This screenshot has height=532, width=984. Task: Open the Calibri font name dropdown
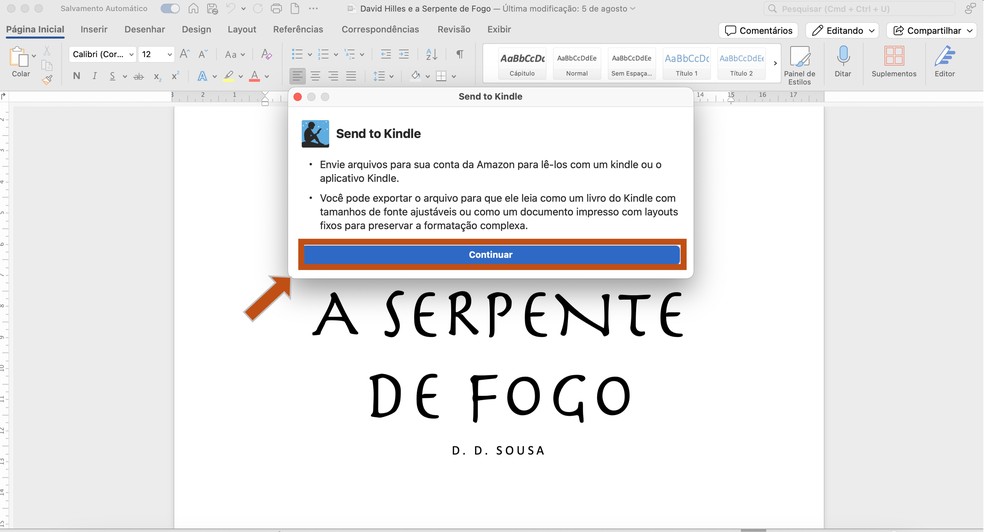pos(103,54)
